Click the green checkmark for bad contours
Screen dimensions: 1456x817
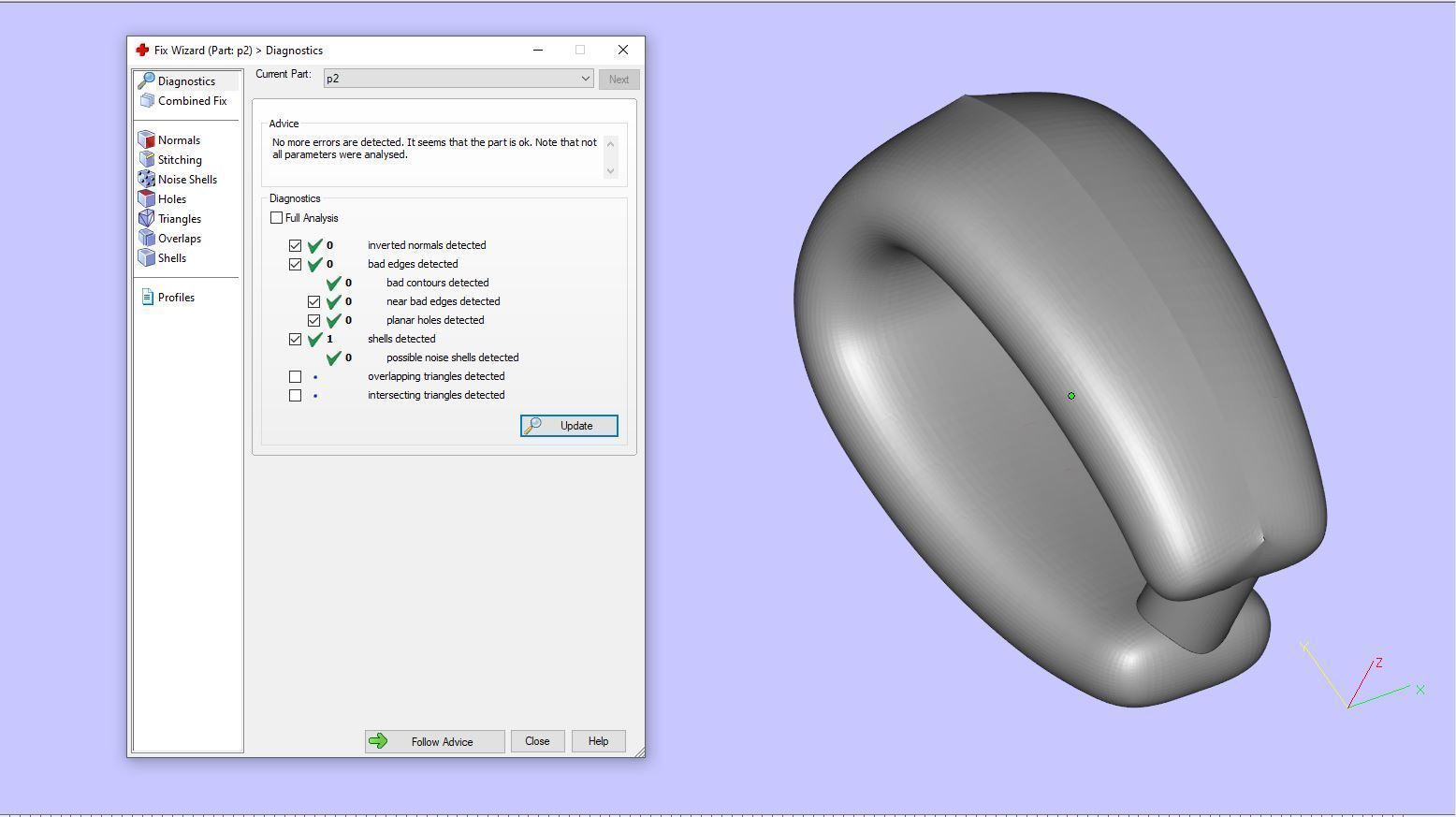[x=334, y=283]
